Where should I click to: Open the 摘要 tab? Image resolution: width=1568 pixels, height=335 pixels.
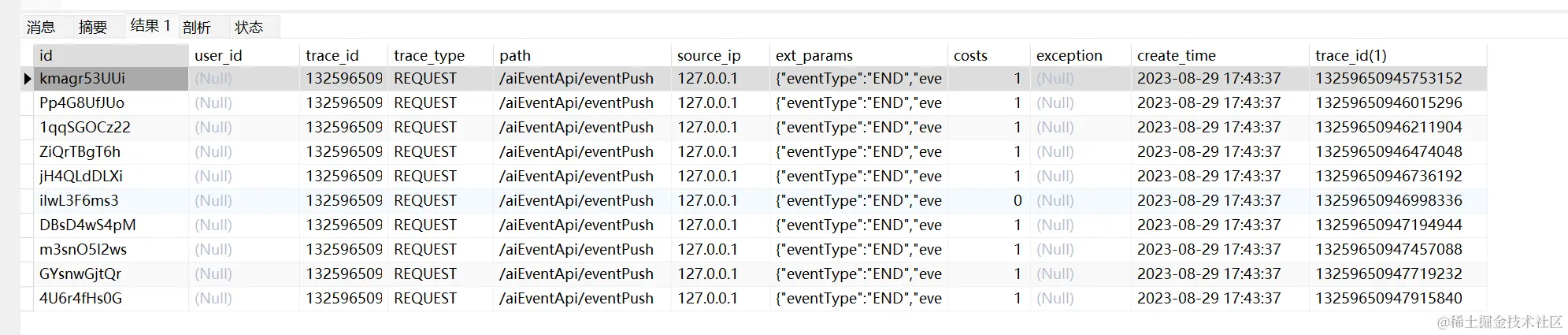93,27
